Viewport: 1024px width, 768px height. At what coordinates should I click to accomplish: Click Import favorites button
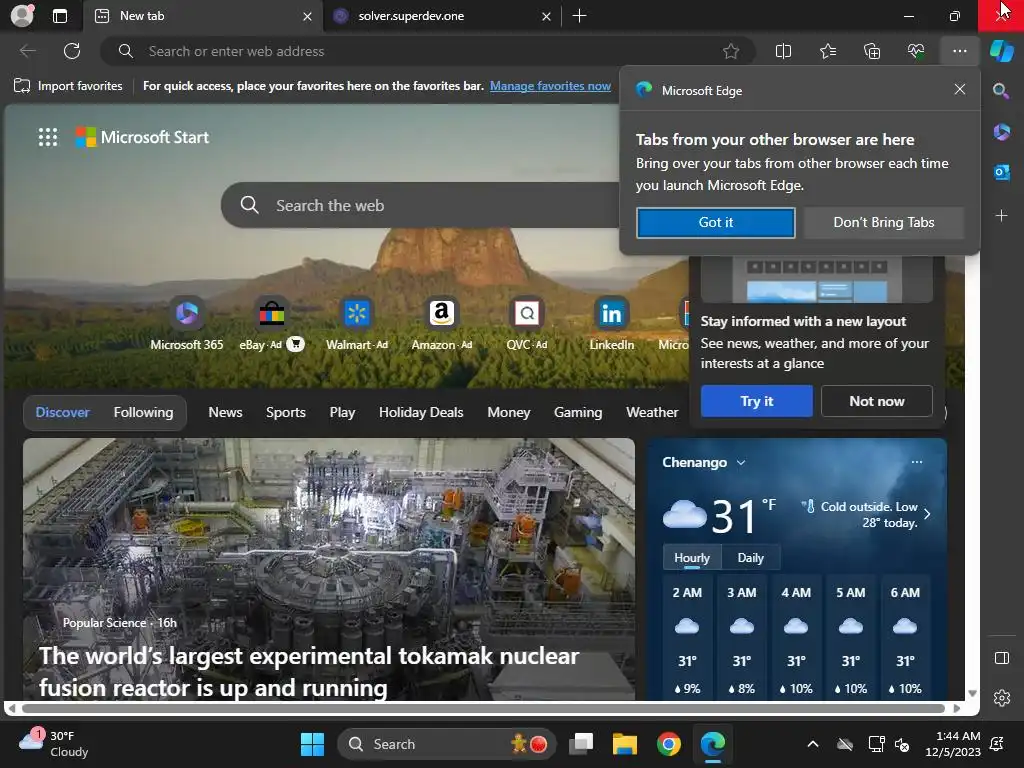pyautogui.click(x=68, y=86)
